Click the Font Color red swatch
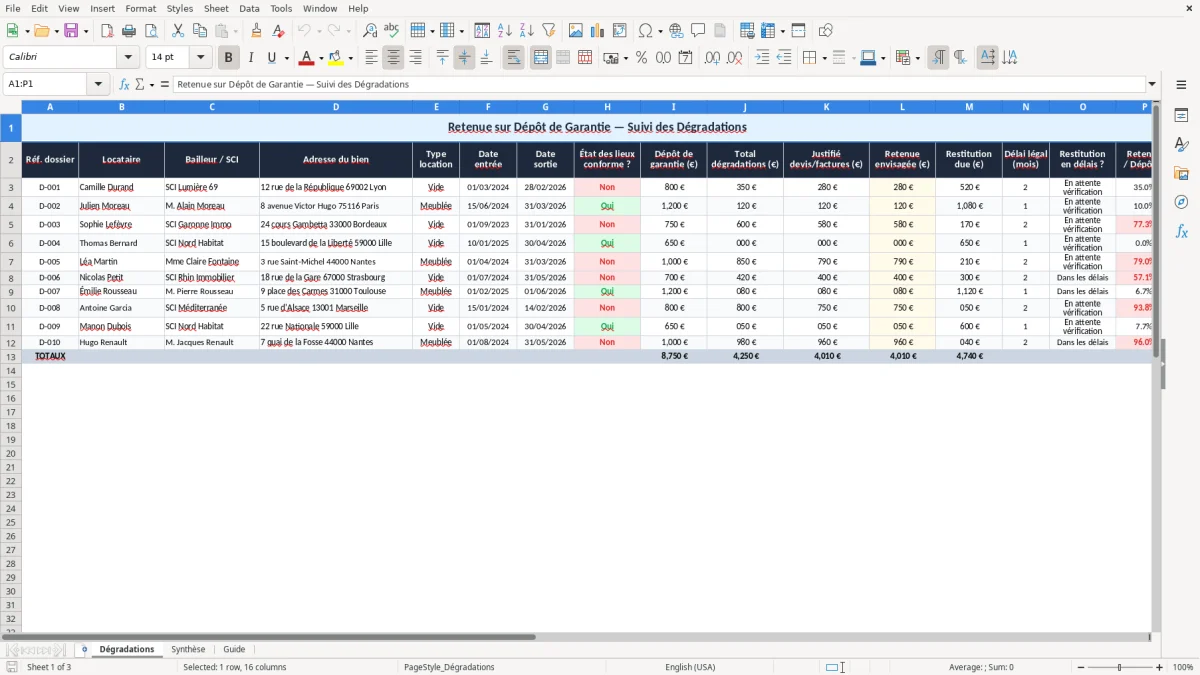Viewport: 1200px width, 675px height. click(x=307, y=58)
